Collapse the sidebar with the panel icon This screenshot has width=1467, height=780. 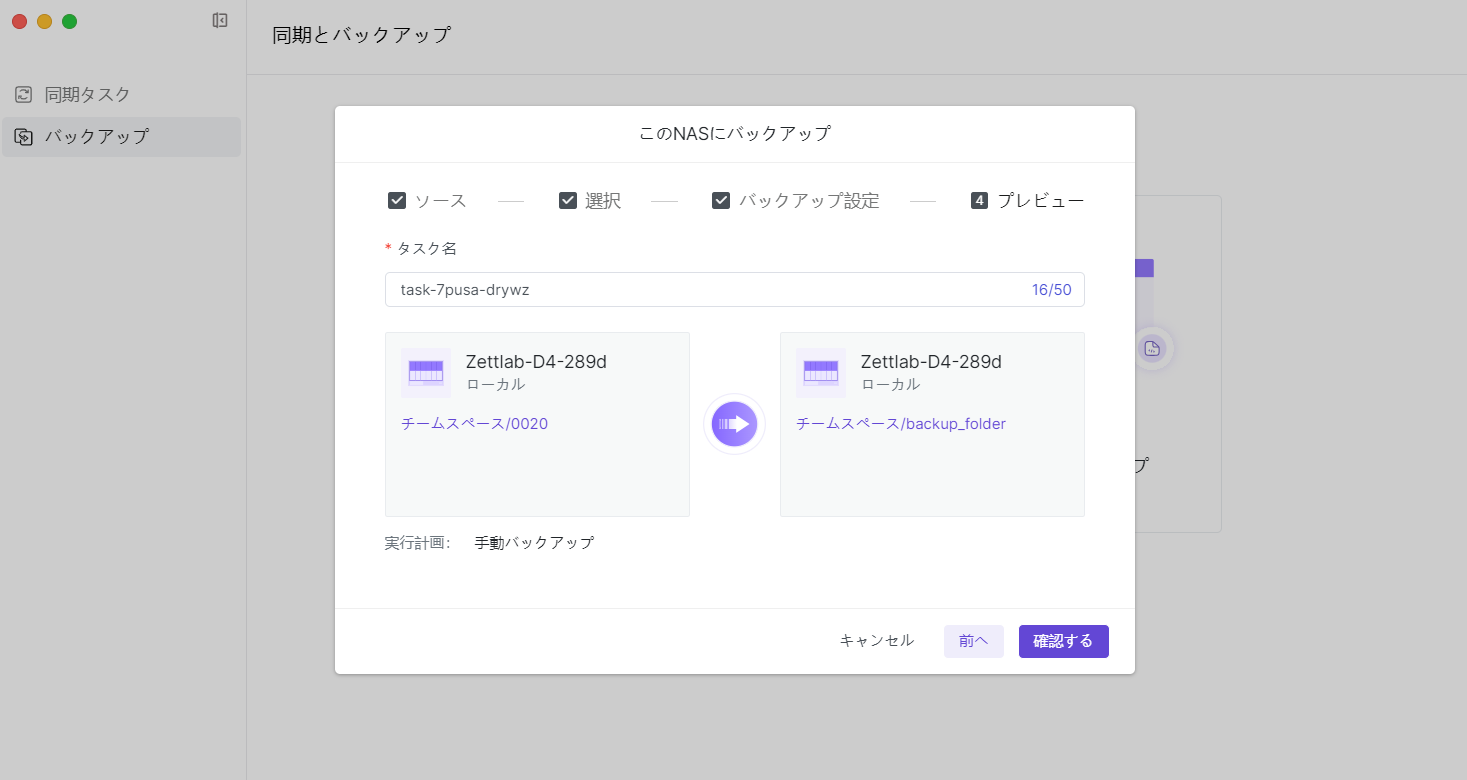click(220, 20)
